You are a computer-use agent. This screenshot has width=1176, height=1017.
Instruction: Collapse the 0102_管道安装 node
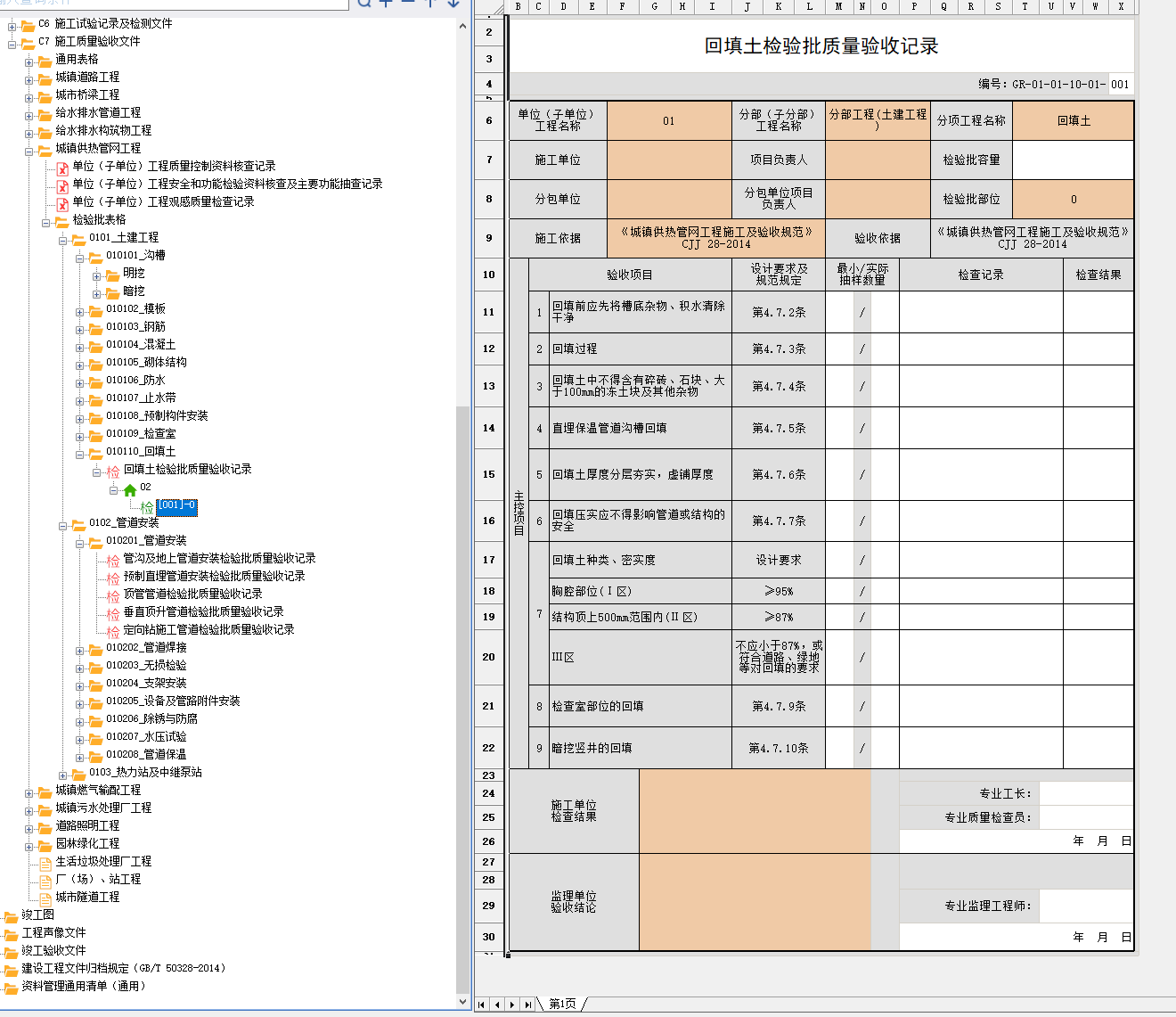pyautogui.click(x=63, y=526)
